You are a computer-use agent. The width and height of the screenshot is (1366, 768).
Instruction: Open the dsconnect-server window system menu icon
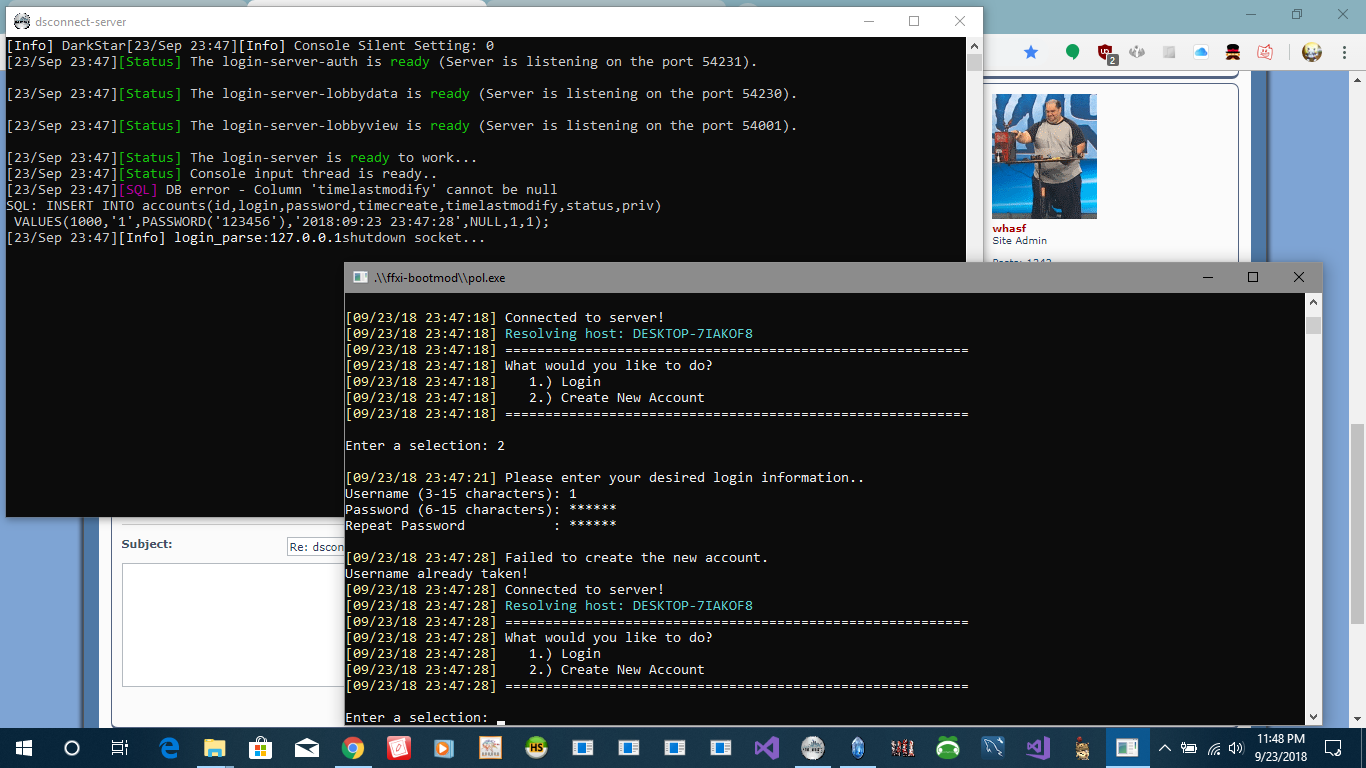pos(21,21)
